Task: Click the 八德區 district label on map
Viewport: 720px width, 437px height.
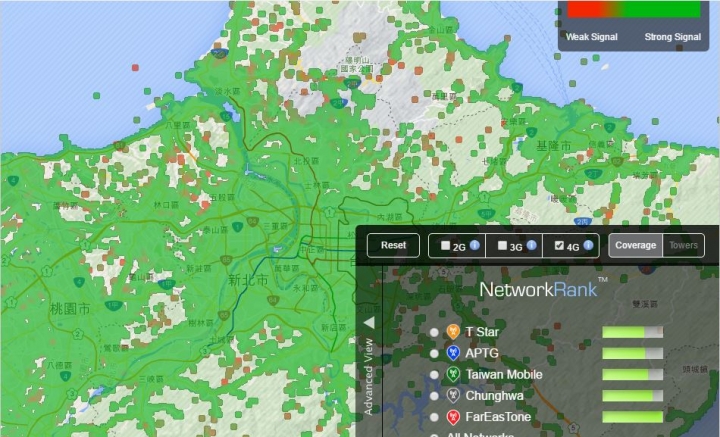Action: click(x=60, y=365)
